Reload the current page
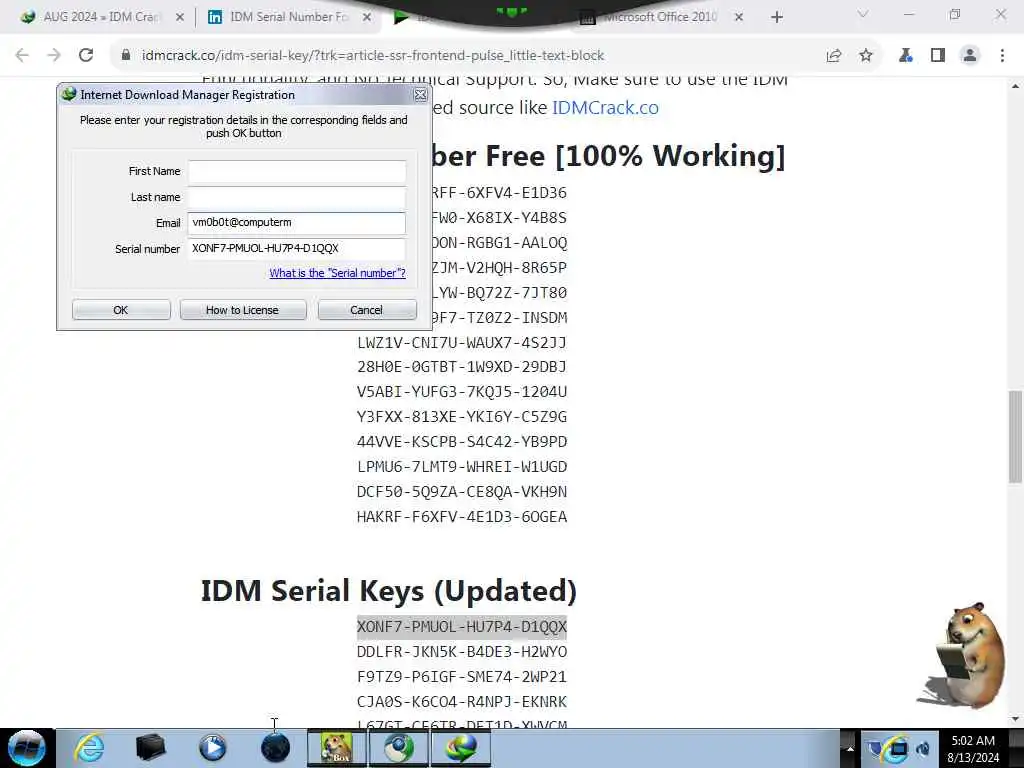1024x768 pixels. 86,56
